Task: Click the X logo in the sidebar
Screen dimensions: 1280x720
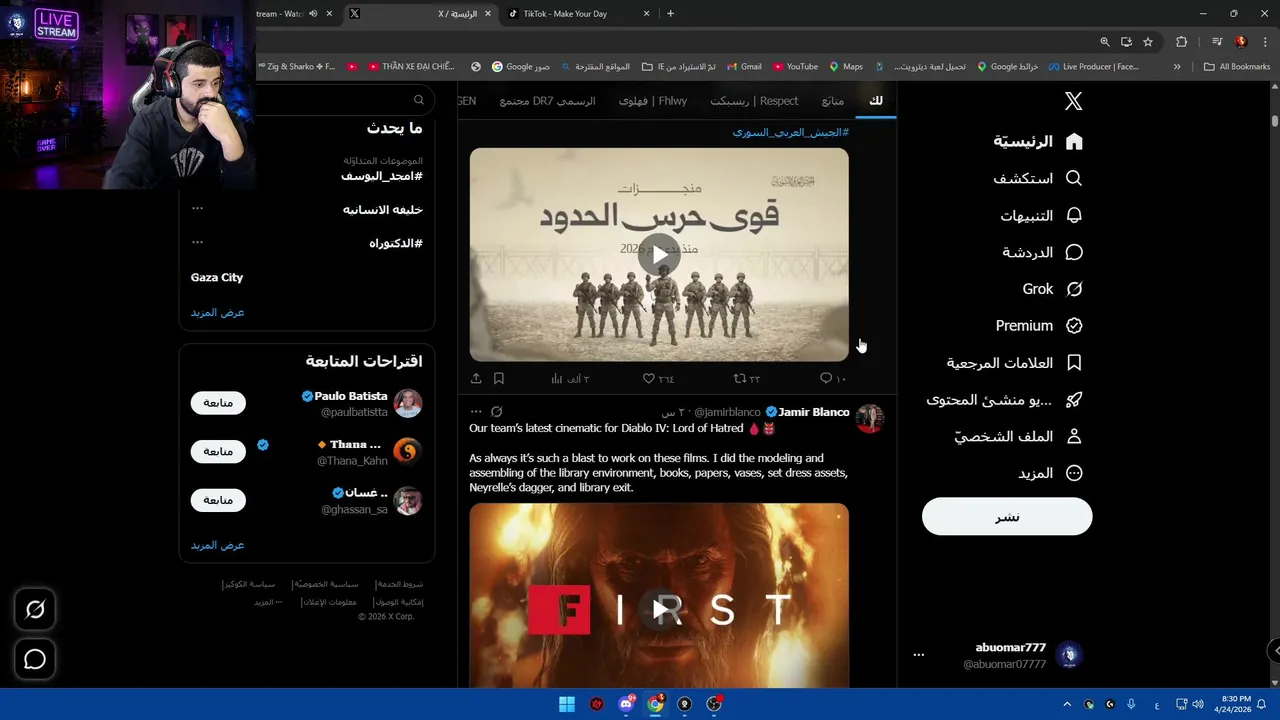Action: [1073, 101]
